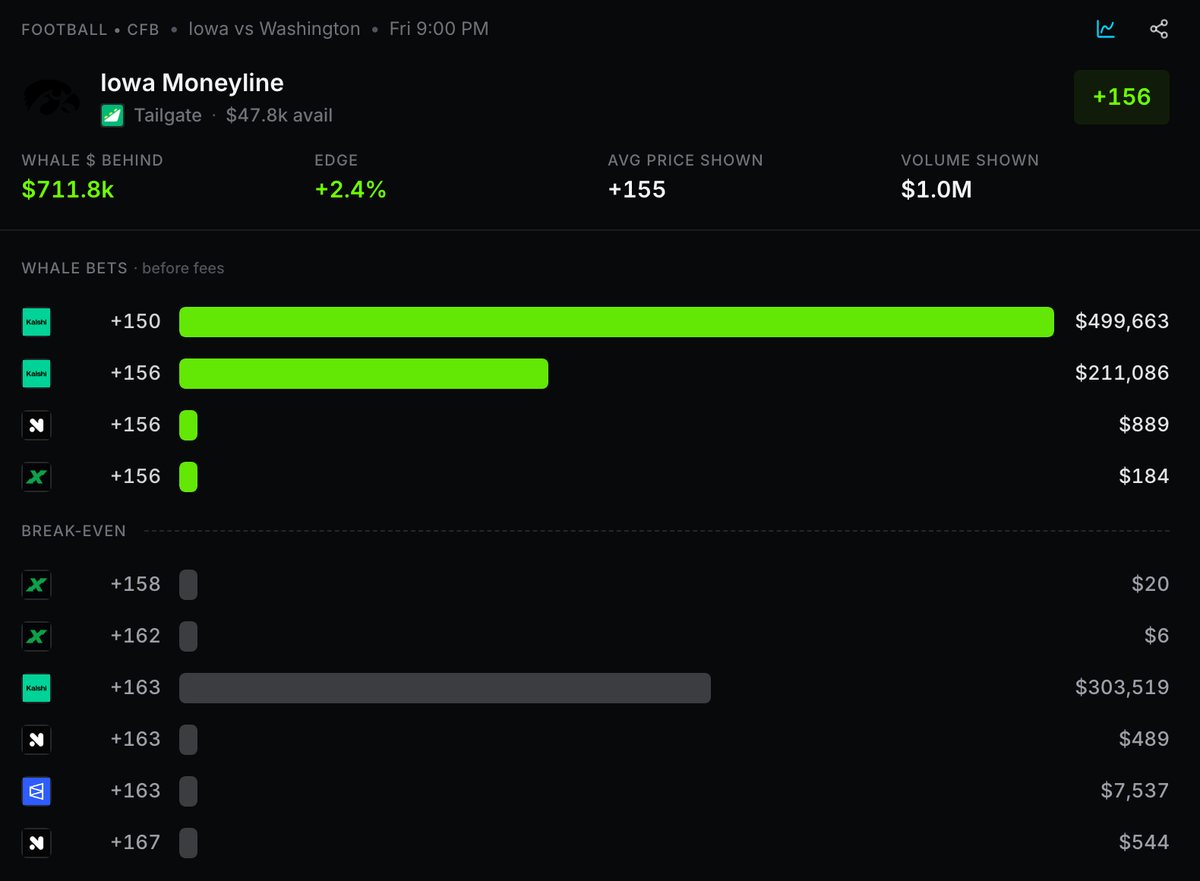
Task: Click the share icon
Action: pyautogui.click(x=1159, y=29)
